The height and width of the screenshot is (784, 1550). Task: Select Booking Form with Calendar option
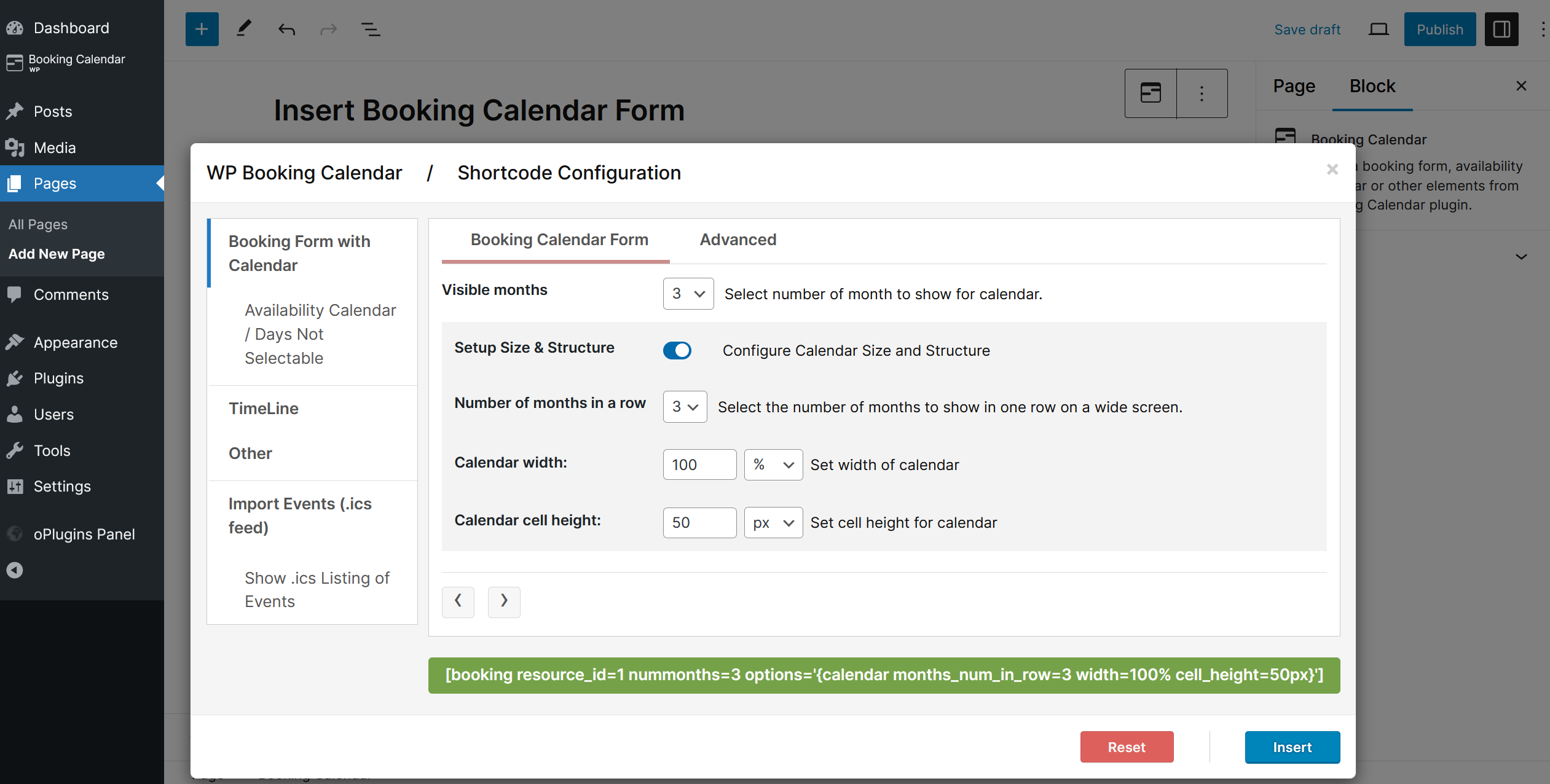tap(312, 253)
